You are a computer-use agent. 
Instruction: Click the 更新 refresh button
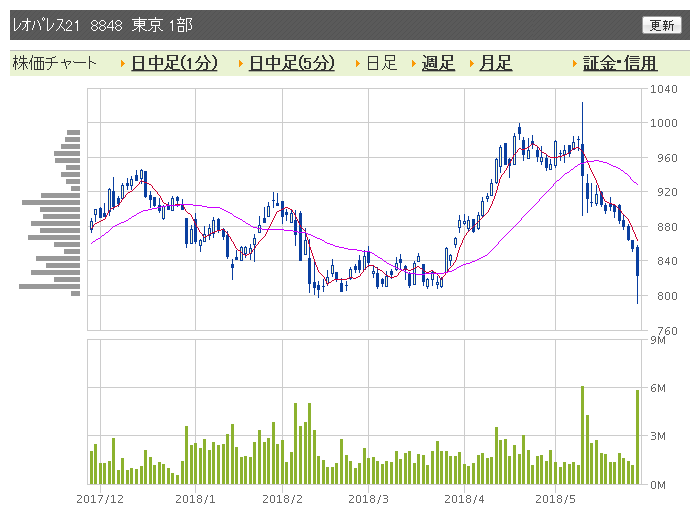[x=661, y=25]
